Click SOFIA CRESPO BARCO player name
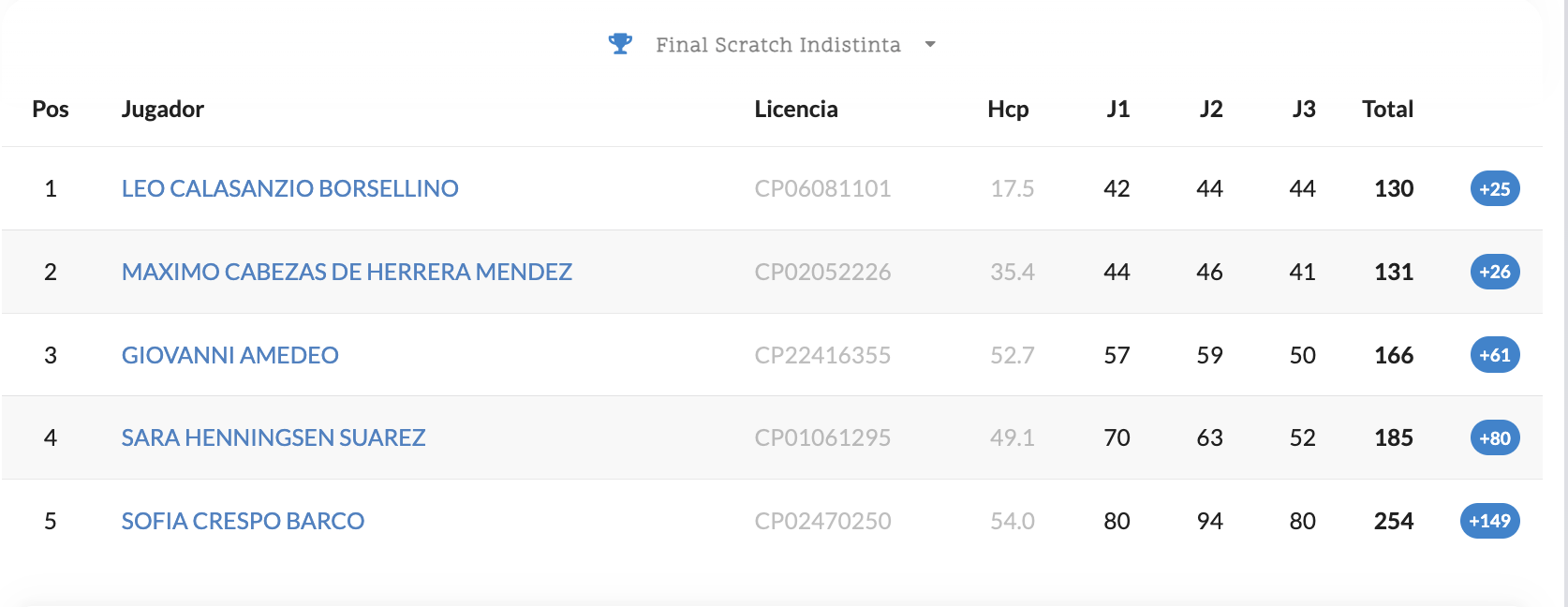 click(243, 521)
